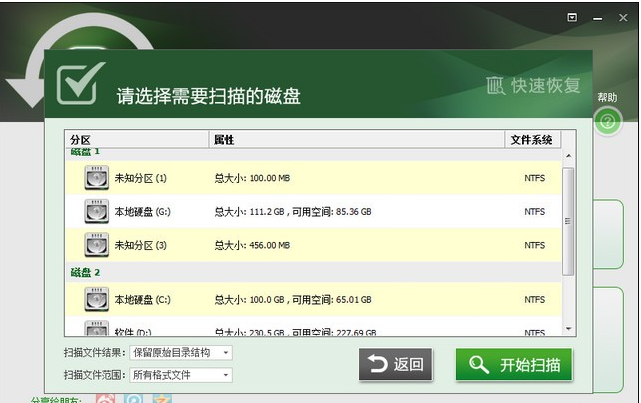Viewport: 641px width, 403px height.
Task: Minimize the recovery window
Action: [598, 18]
